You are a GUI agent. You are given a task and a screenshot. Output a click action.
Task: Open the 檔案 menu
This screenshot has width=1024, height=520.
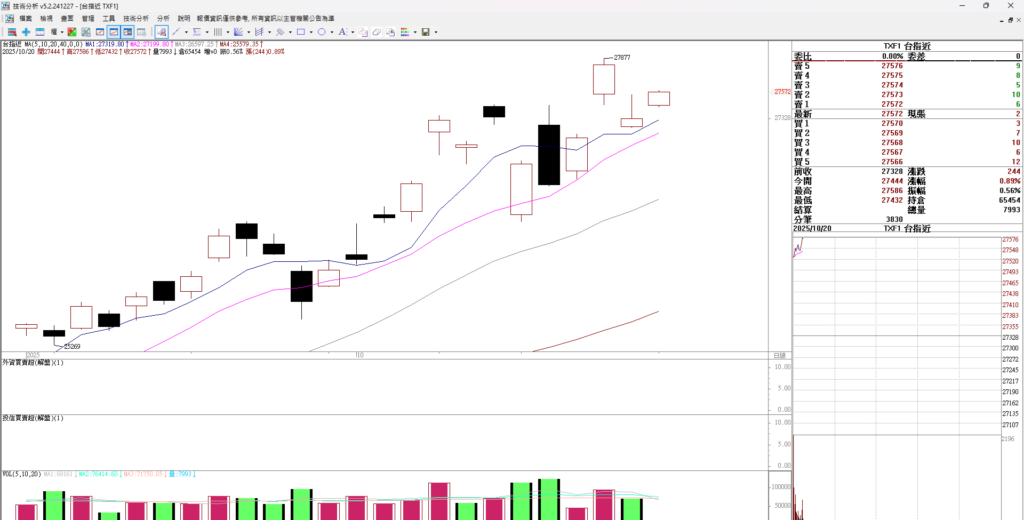tap(25, 19)
